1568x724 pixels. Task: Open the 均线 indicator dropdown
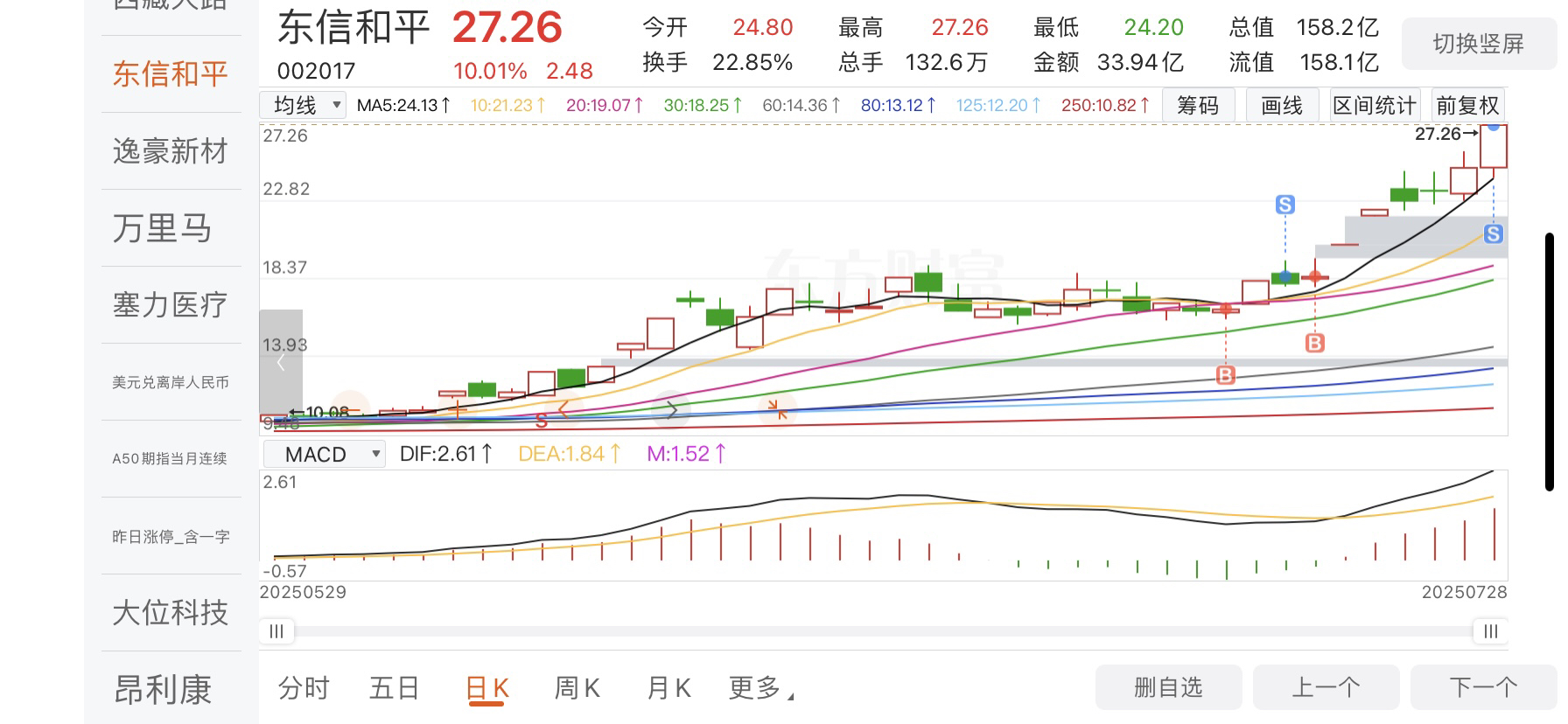[x=304, y=106]
